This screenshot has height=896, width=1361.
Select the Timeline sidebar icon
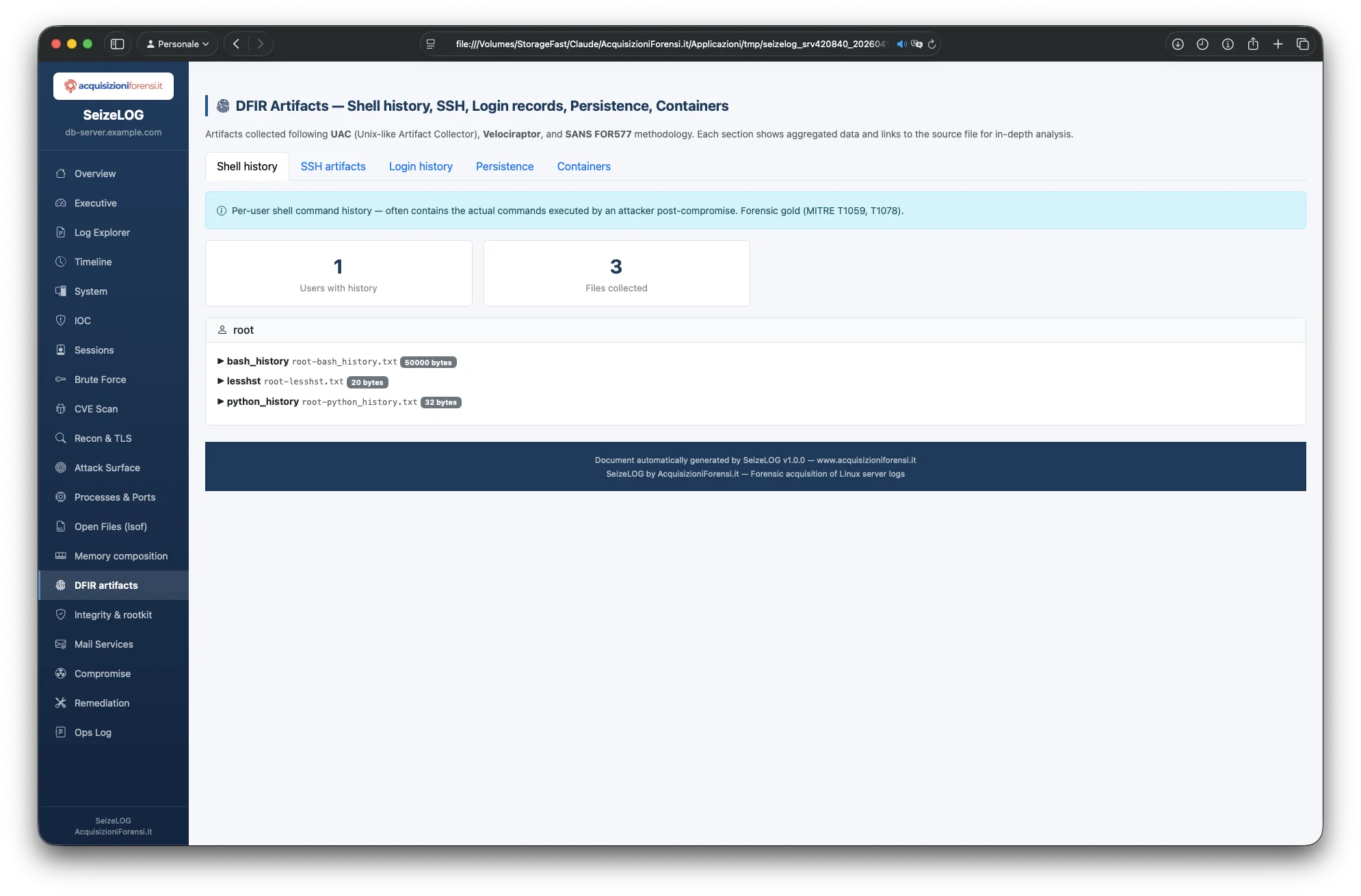[x=61, y=262]
